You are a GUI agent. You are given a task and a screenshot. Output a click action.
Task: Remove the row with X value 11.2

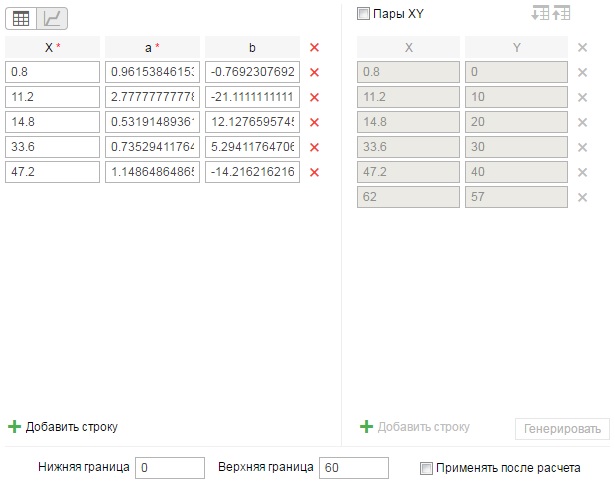(x=314, y=97)
